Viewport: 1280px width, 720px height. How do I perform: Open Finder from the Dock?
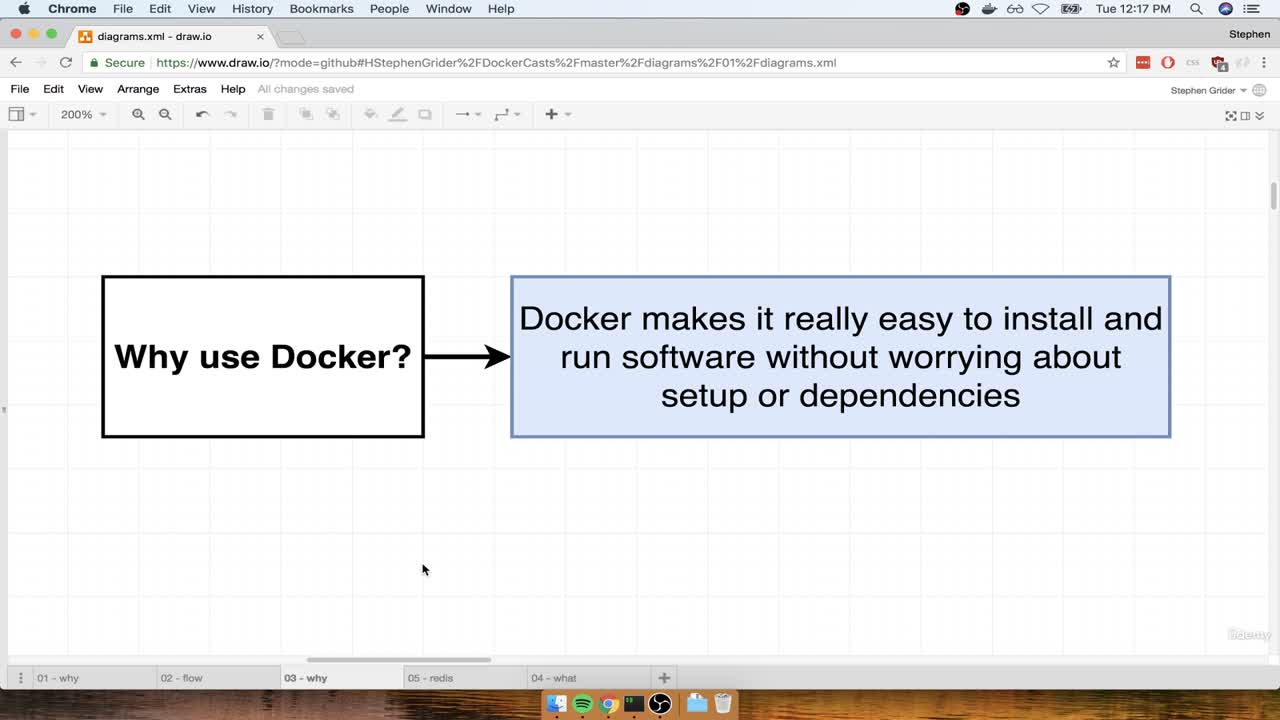point(557,704)
